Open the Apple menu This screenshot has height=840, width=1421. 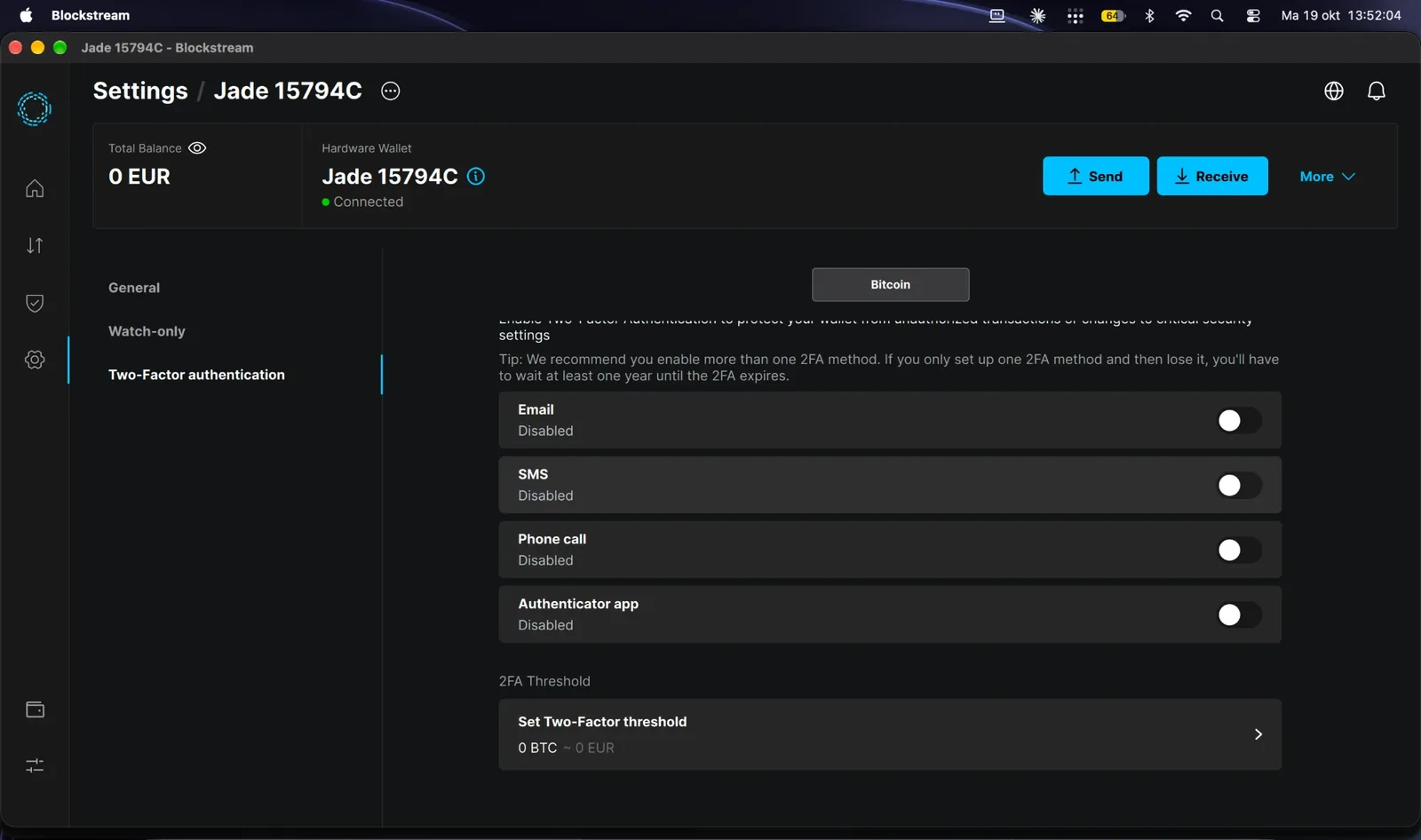point(26,15)
